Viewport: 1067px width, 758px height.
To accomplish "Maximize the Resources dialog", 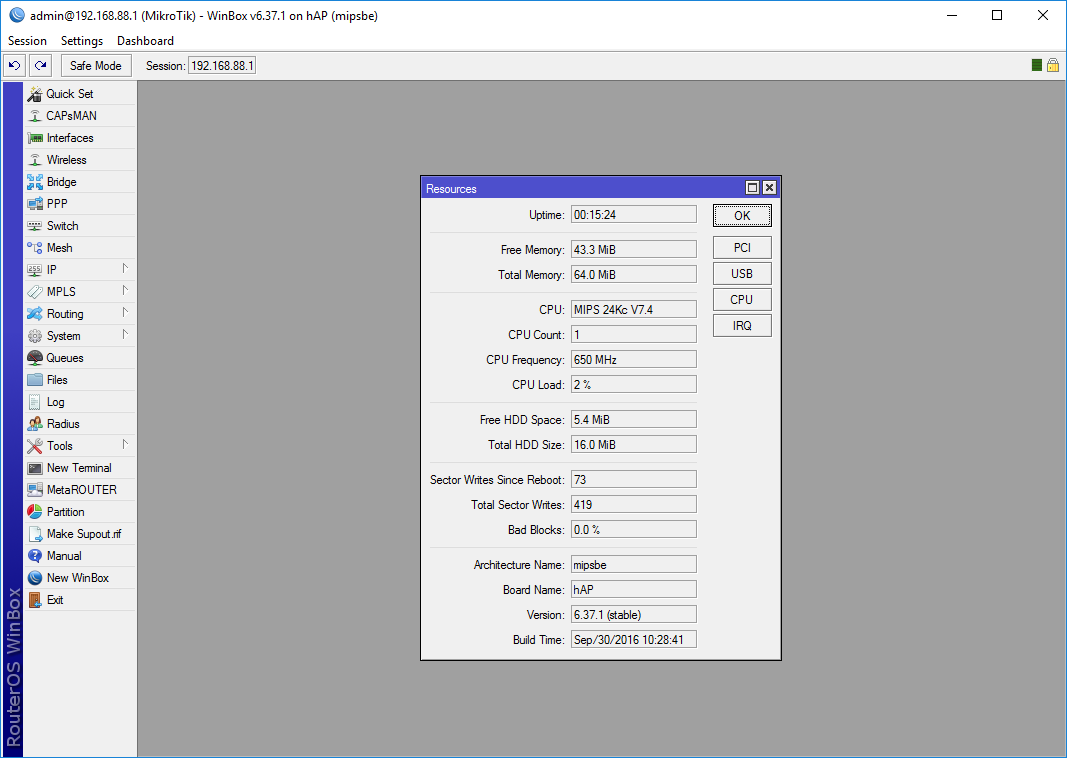I will pyautogui.click(x=753, y=188).
